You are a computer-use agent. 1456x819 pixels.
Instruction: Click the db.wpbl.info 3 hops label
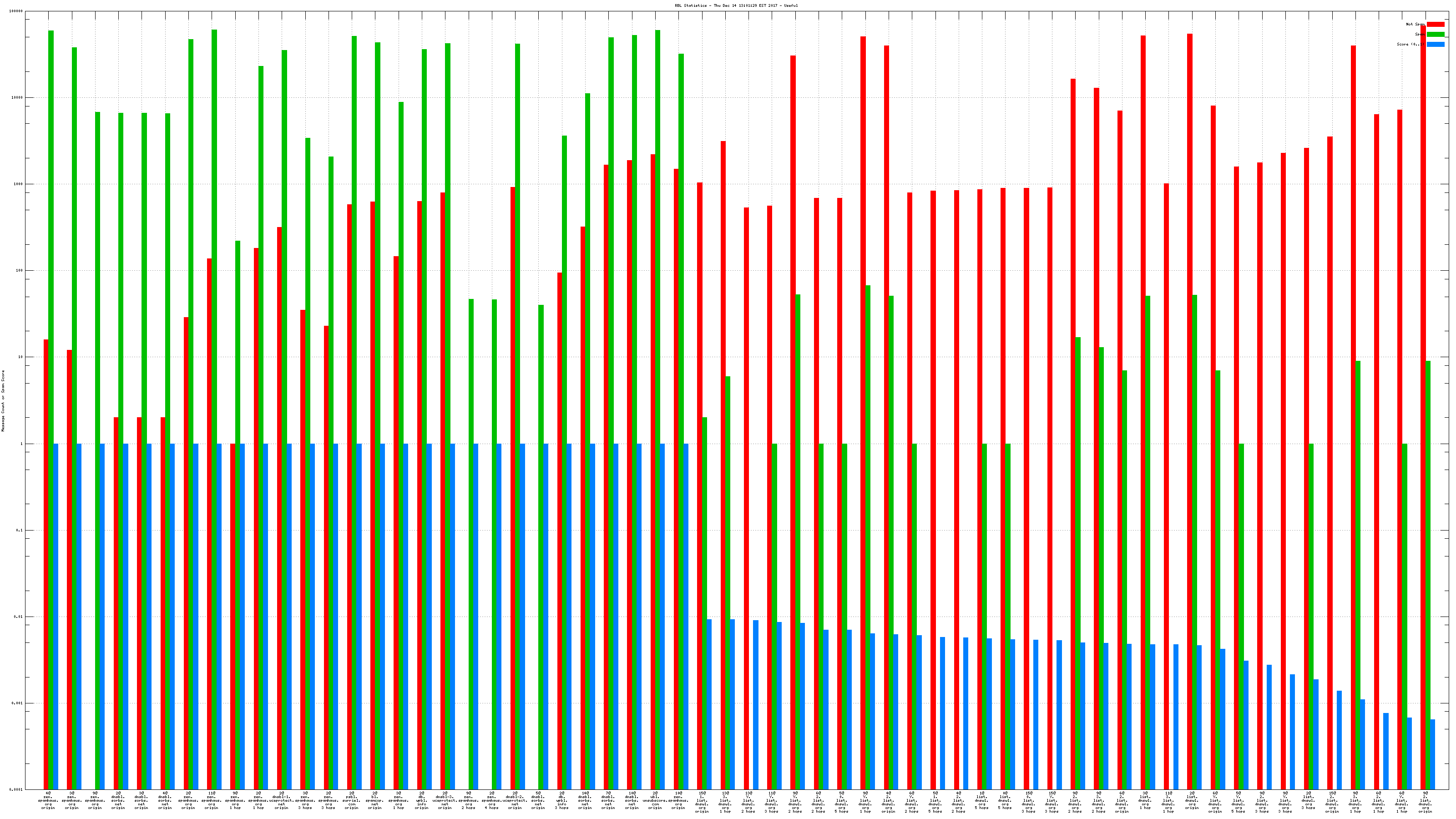562,800
